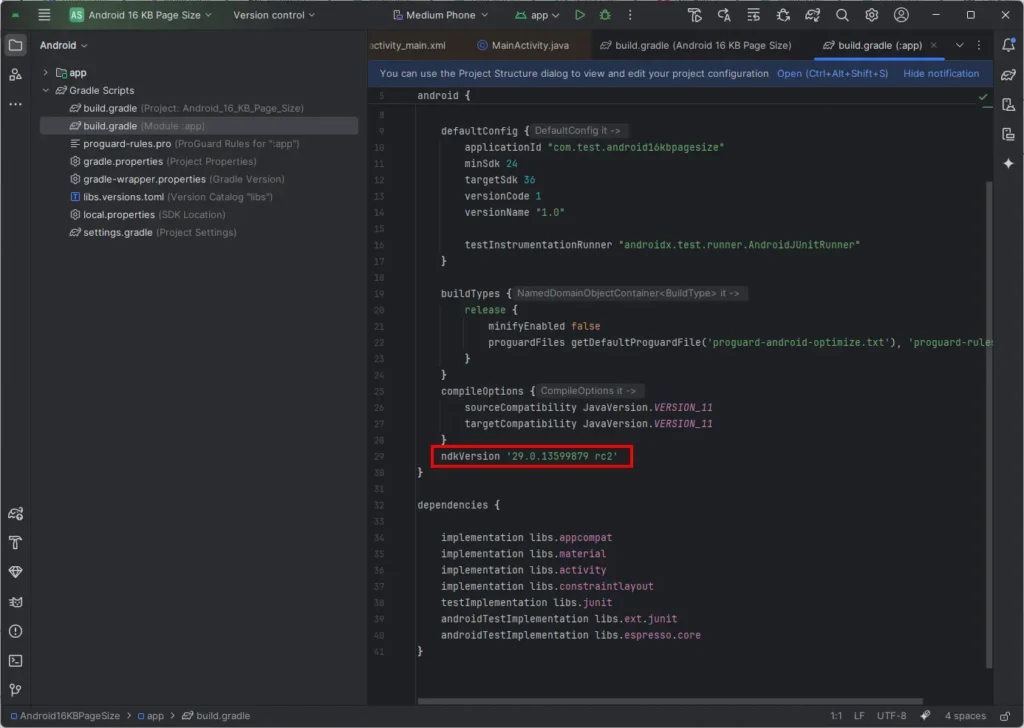
Task: Open the Gemini sparkle icon in right sidebar
Action: pyautogui.click(x=1008, y=163)
